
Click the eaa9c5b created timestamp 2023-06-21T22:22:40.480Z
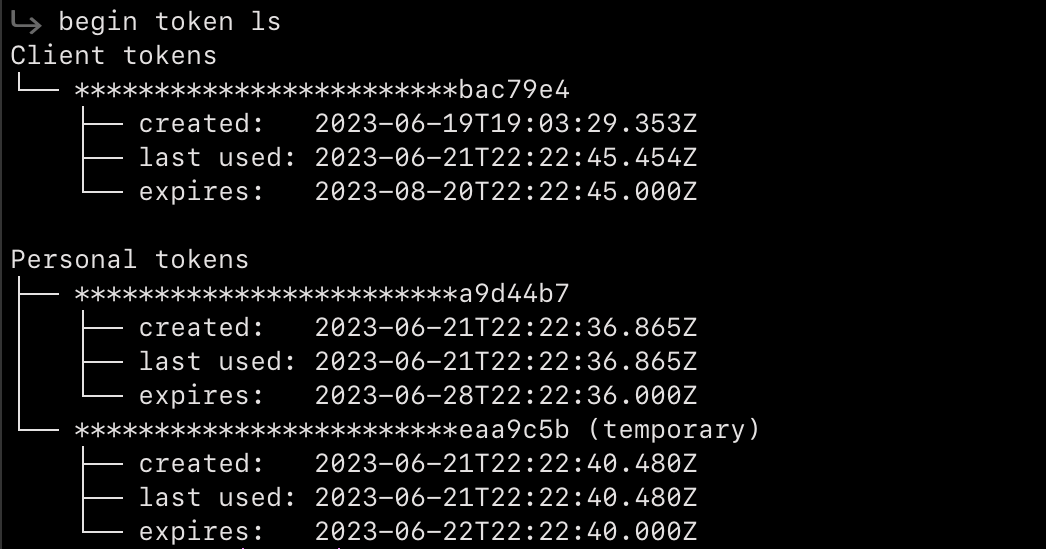[506, 464]
